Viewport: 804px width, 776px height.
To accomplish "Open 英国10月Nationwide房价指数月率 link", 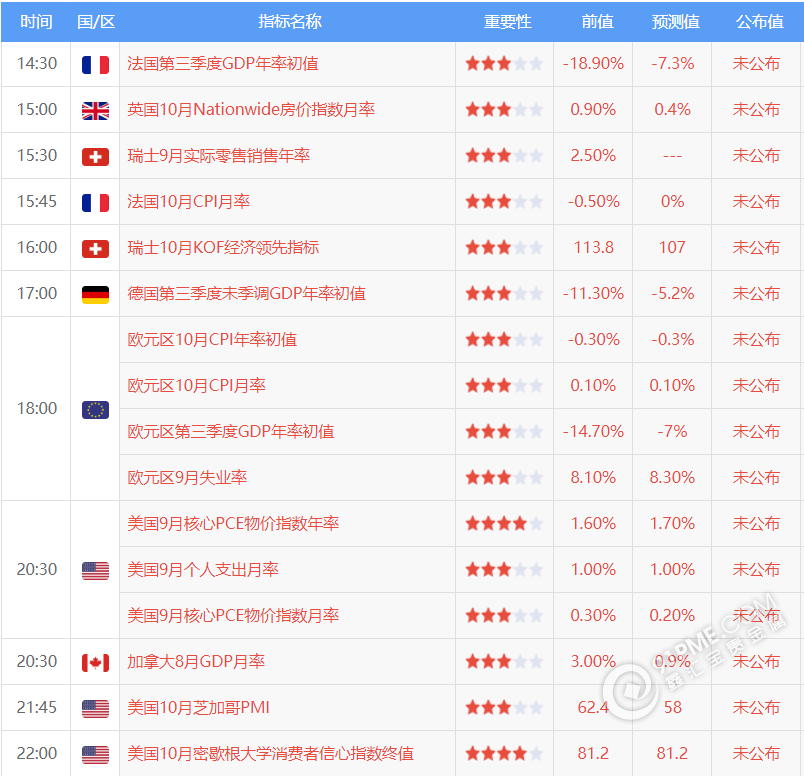I will pyautogui.click(x=251, y=110).
